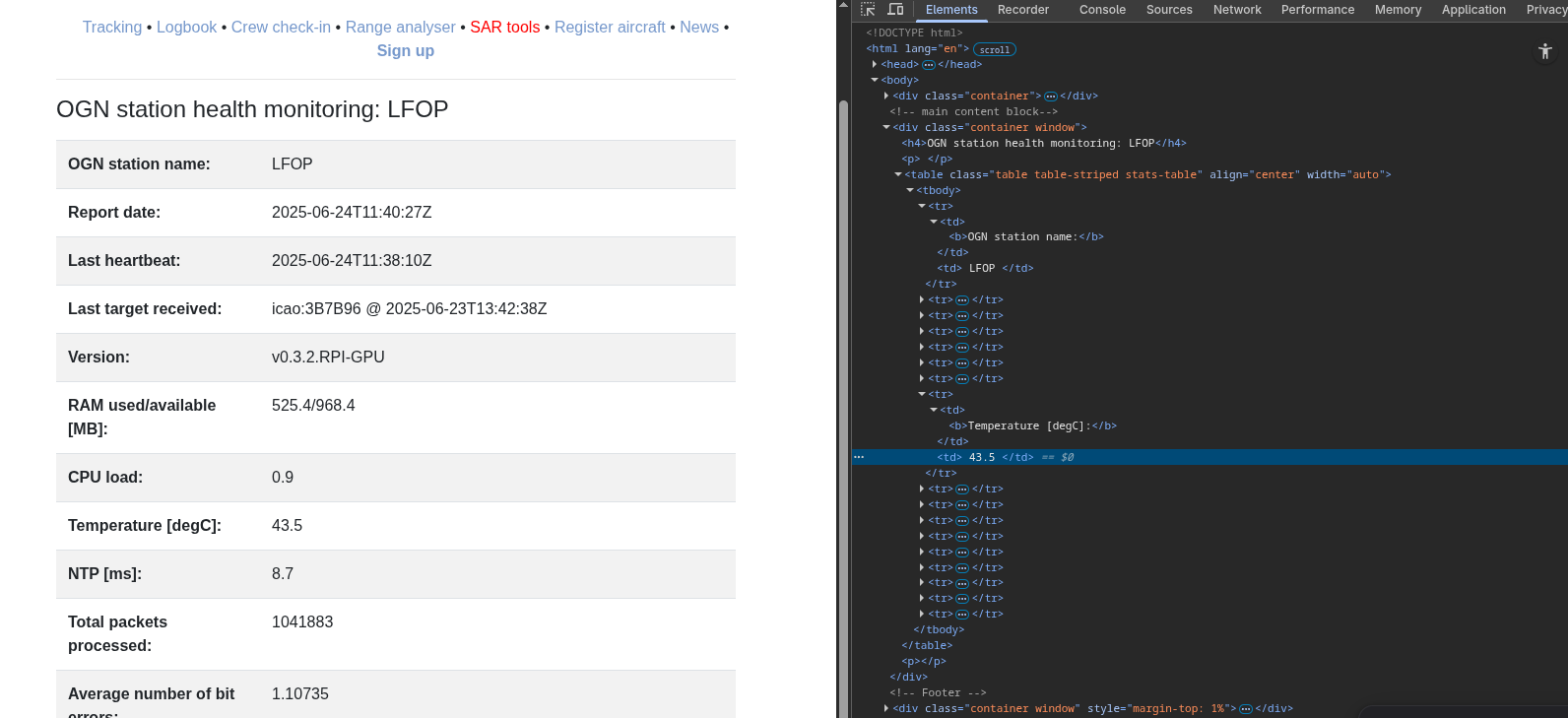Viewport: 1568px width, 718px height.
Task: Click the page vertical scrollbar thumb
Action: [x=843, y=394]
